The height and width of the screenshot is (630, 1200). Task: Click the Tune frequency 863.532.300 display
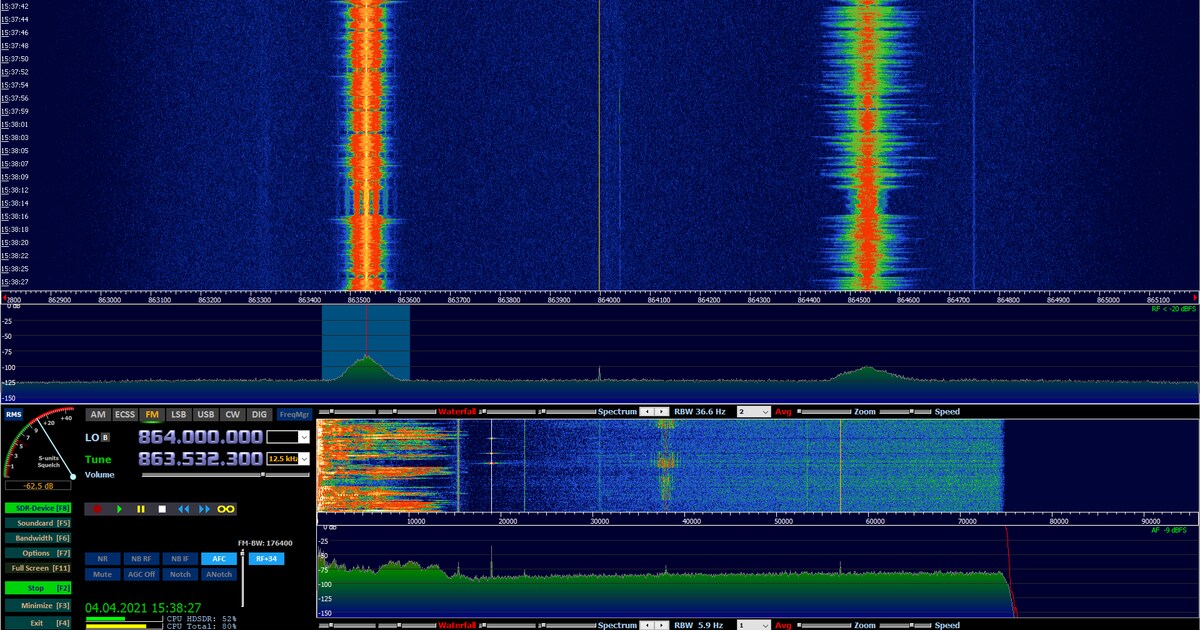[x=200, y=459]
